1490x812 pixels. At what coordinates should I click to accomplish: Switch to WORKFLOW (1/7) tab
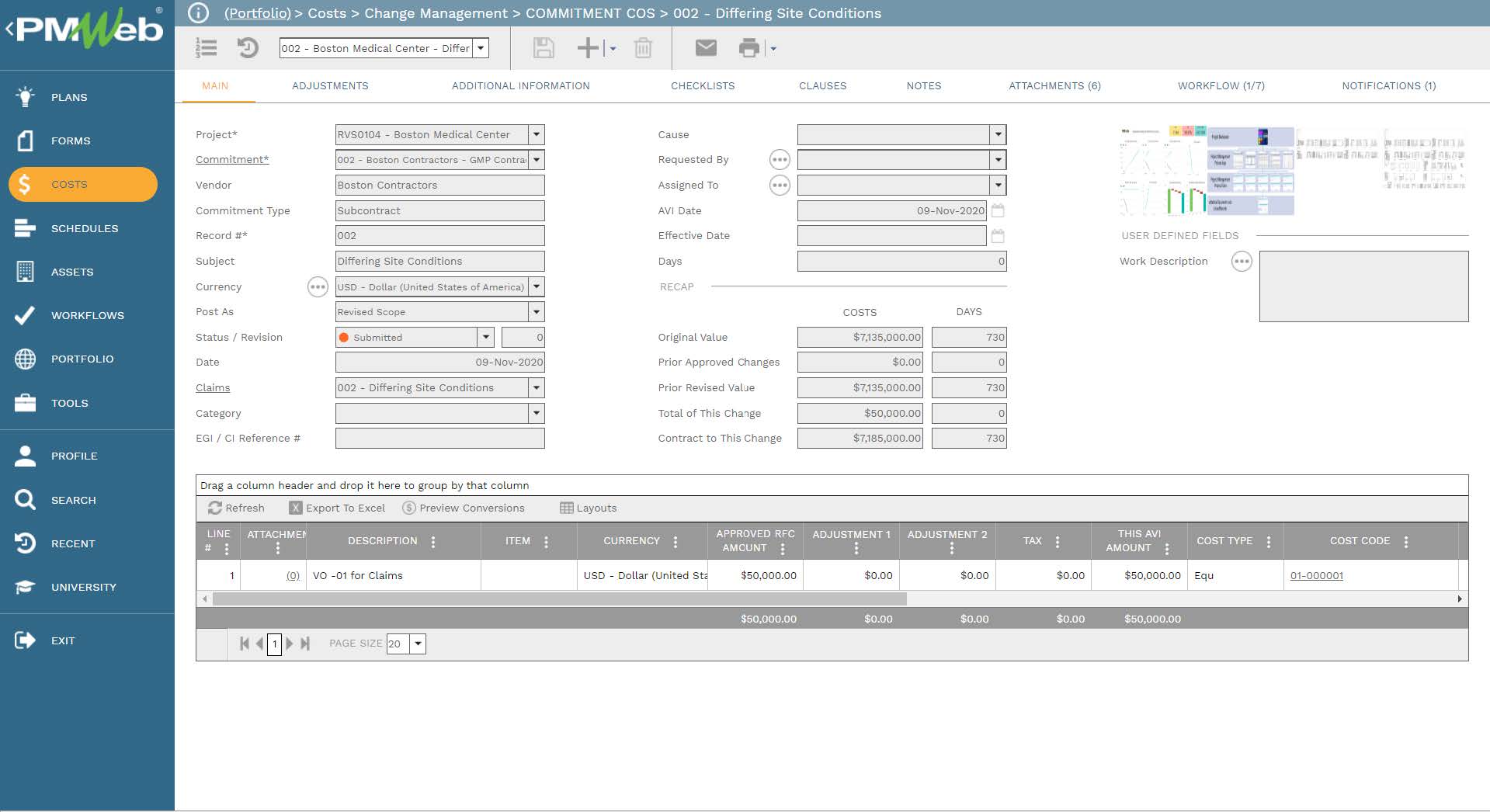click(x=1221, y=85)
